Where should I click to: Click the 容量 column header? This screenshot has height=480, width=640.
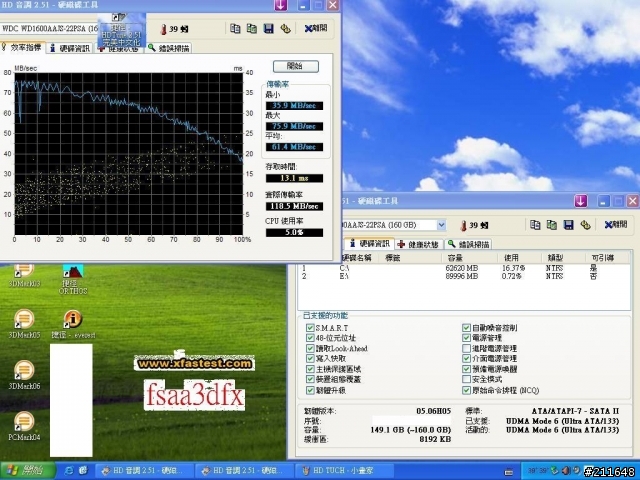point(469,258)
